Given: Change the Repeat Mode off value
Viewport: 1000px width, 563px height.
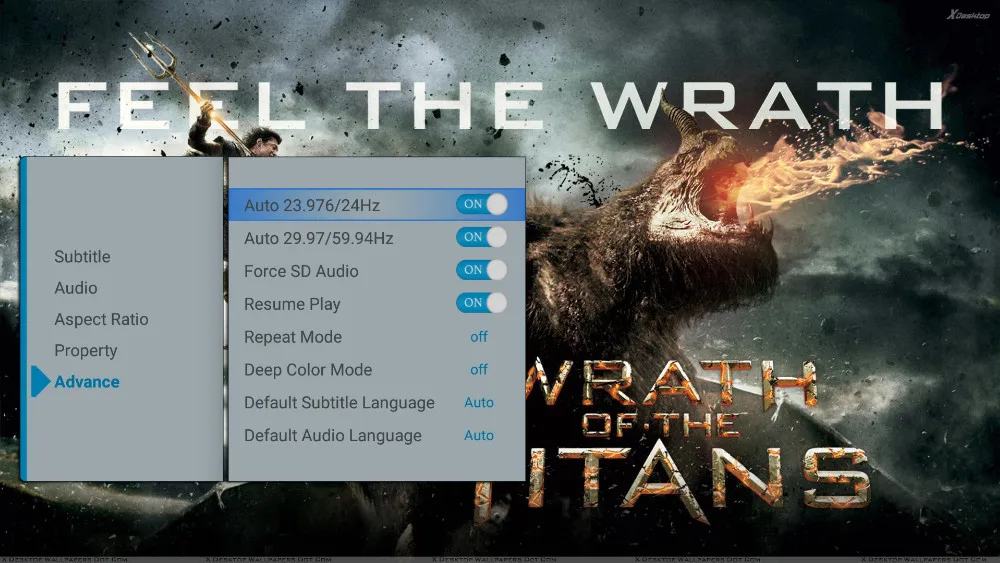Looking at the screenshot, I should pos(479,337).
